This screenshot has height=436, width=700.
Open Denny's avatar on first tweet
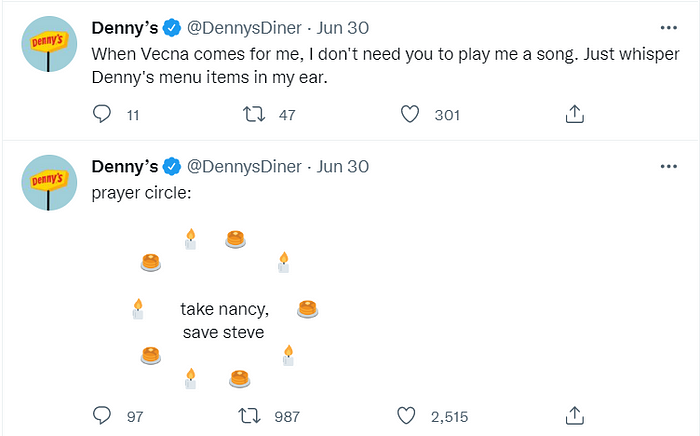(x=49, y=44)
